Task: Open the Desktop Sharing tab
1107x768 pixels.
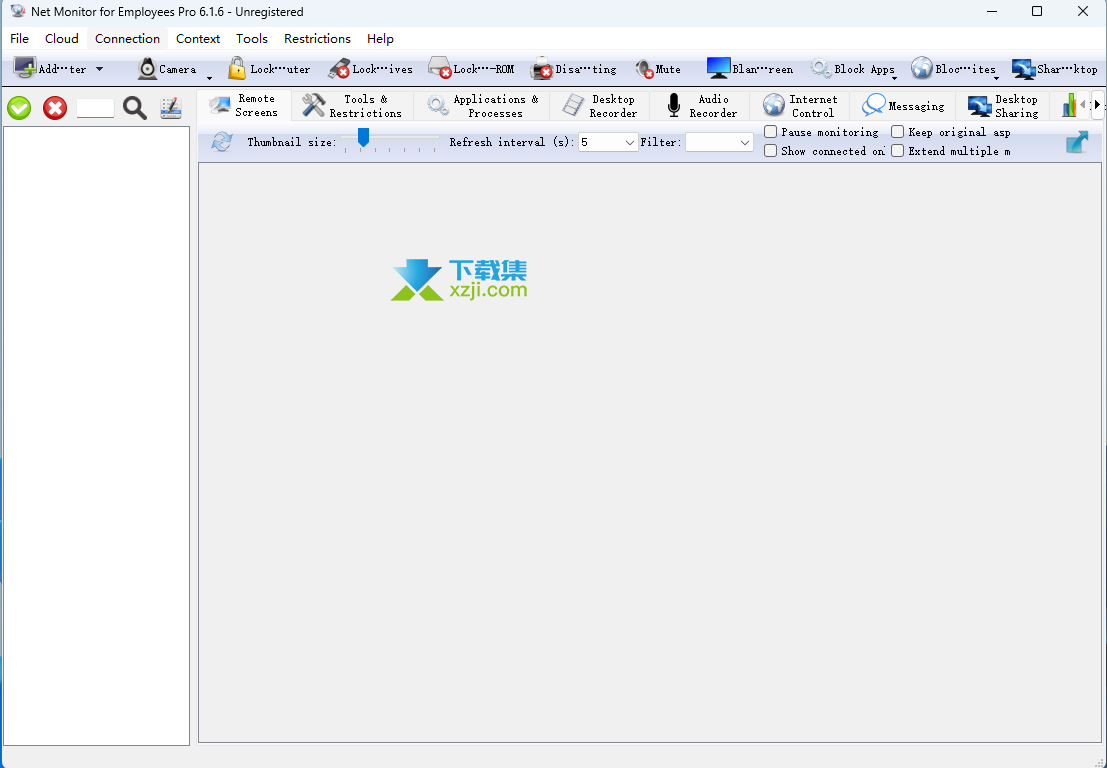Action: [1003, 106]
